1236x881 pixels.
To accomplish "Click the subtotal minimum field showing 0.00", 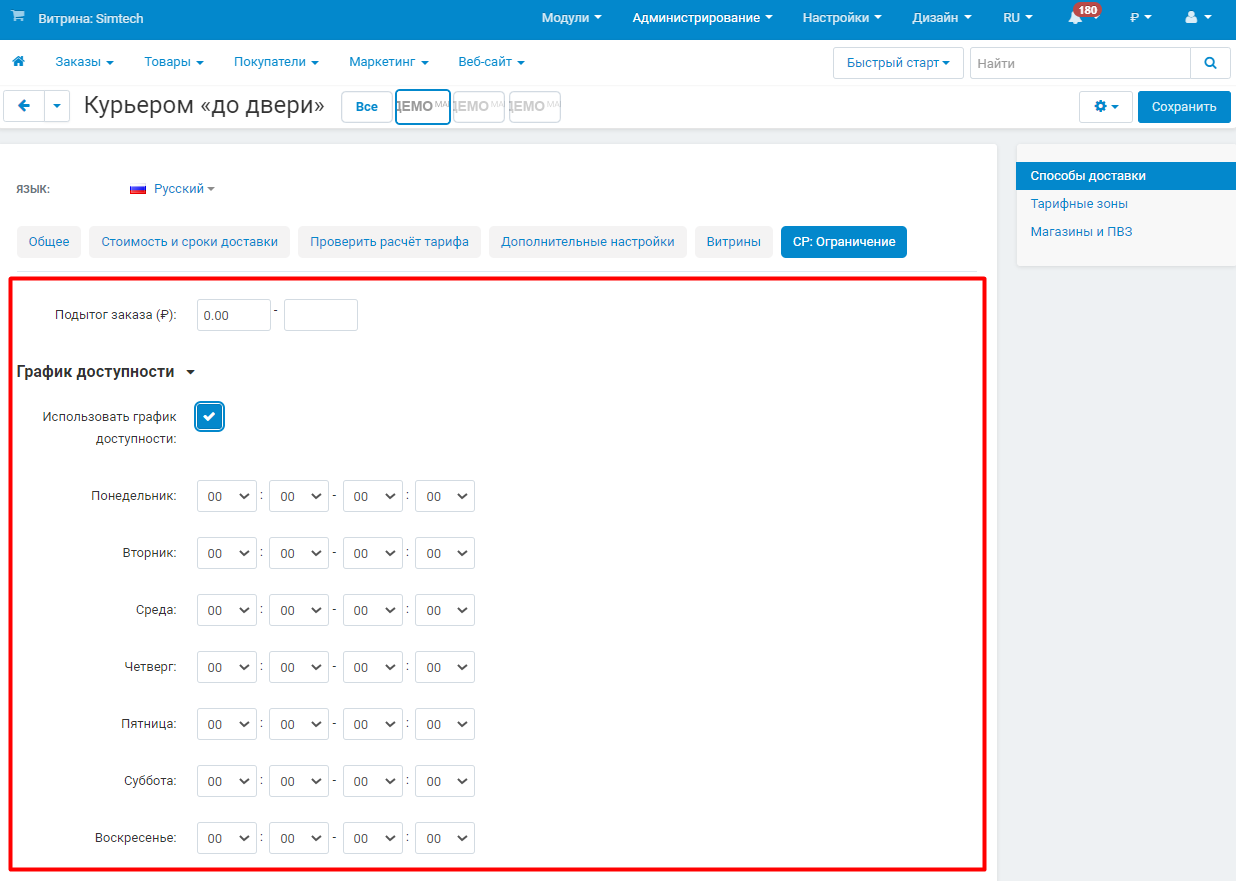I will [234, 315].
